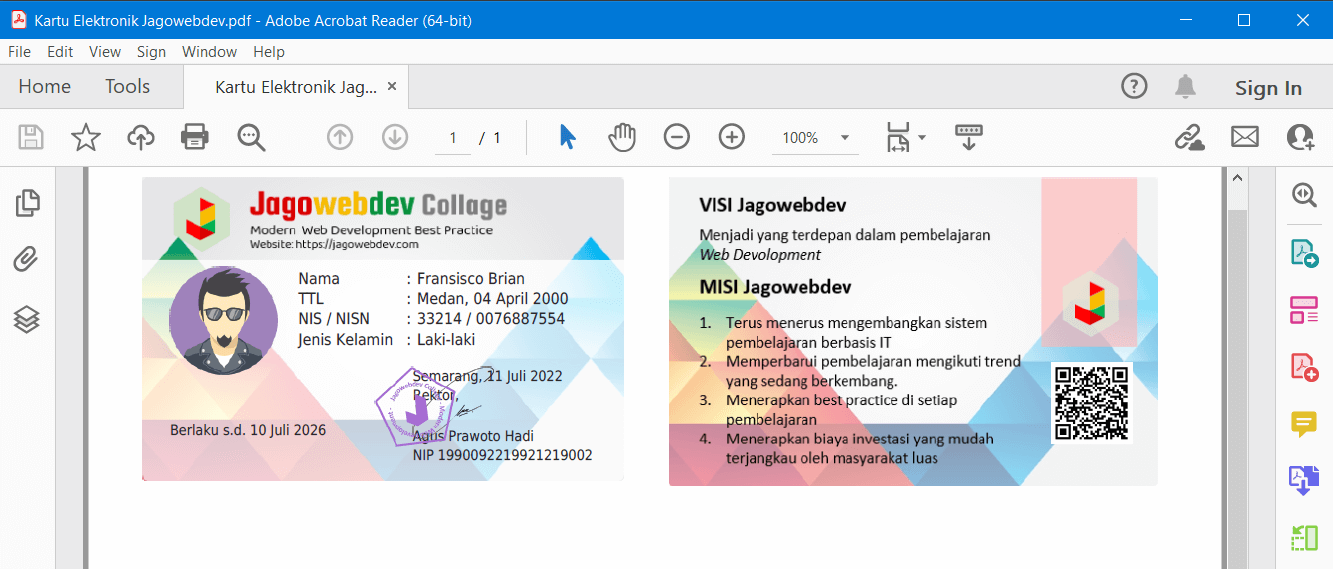The height and width of the screenshot is (569, 1333).
Task: Switch to the Home tab
Action: coord(45,87)
